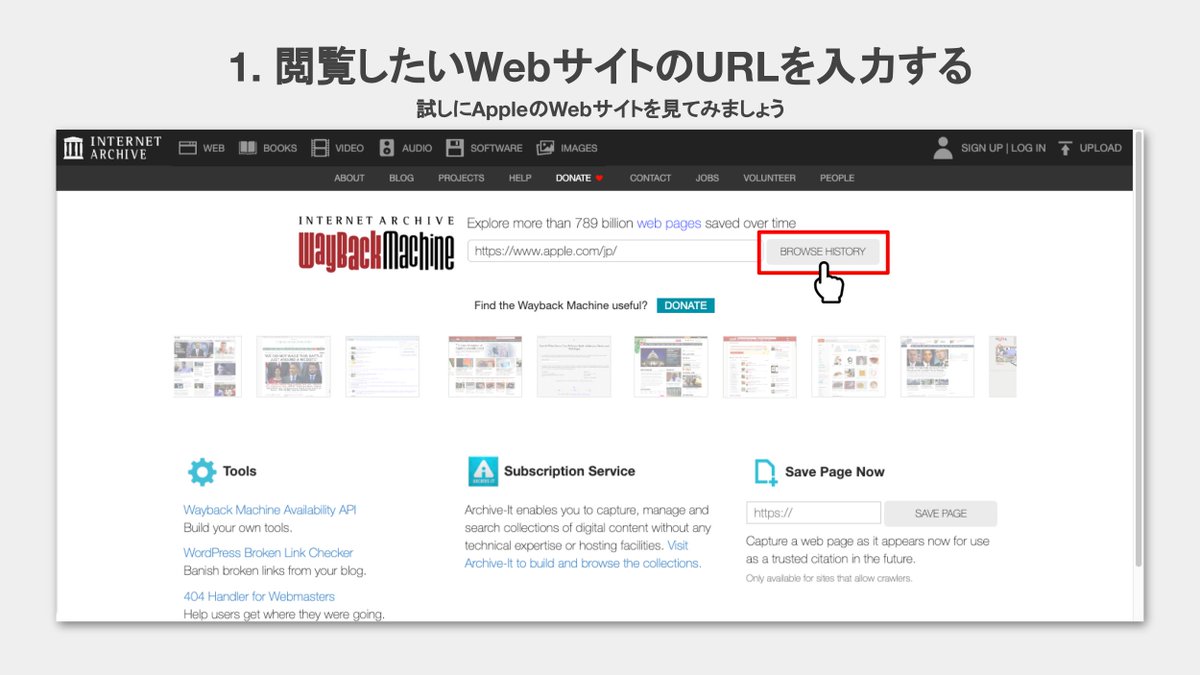The width and height of the screenshot is (1200, 675).
Task: Open the seventh site thumbnail in carousel
Action: (x=760, y=367)
